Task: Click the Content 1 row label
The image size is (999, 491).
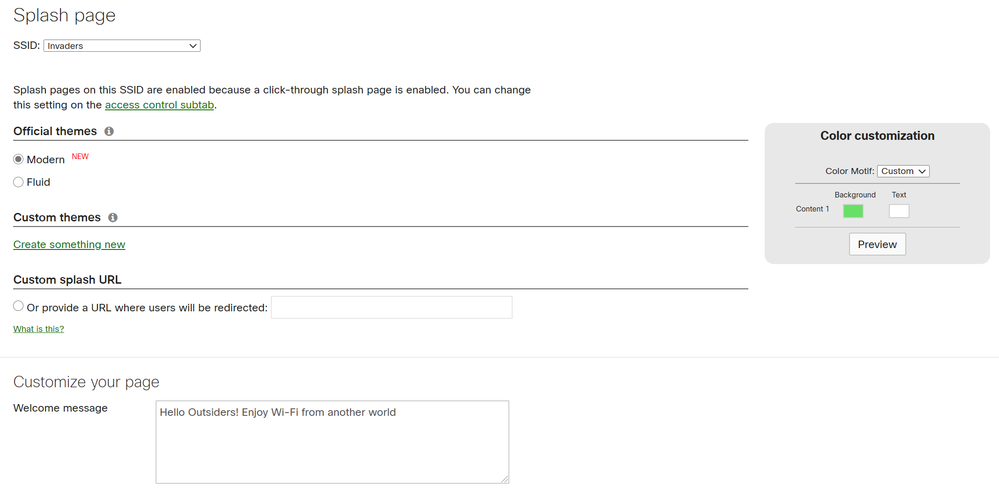Action: pyautogui.click(x=813, y=209)
